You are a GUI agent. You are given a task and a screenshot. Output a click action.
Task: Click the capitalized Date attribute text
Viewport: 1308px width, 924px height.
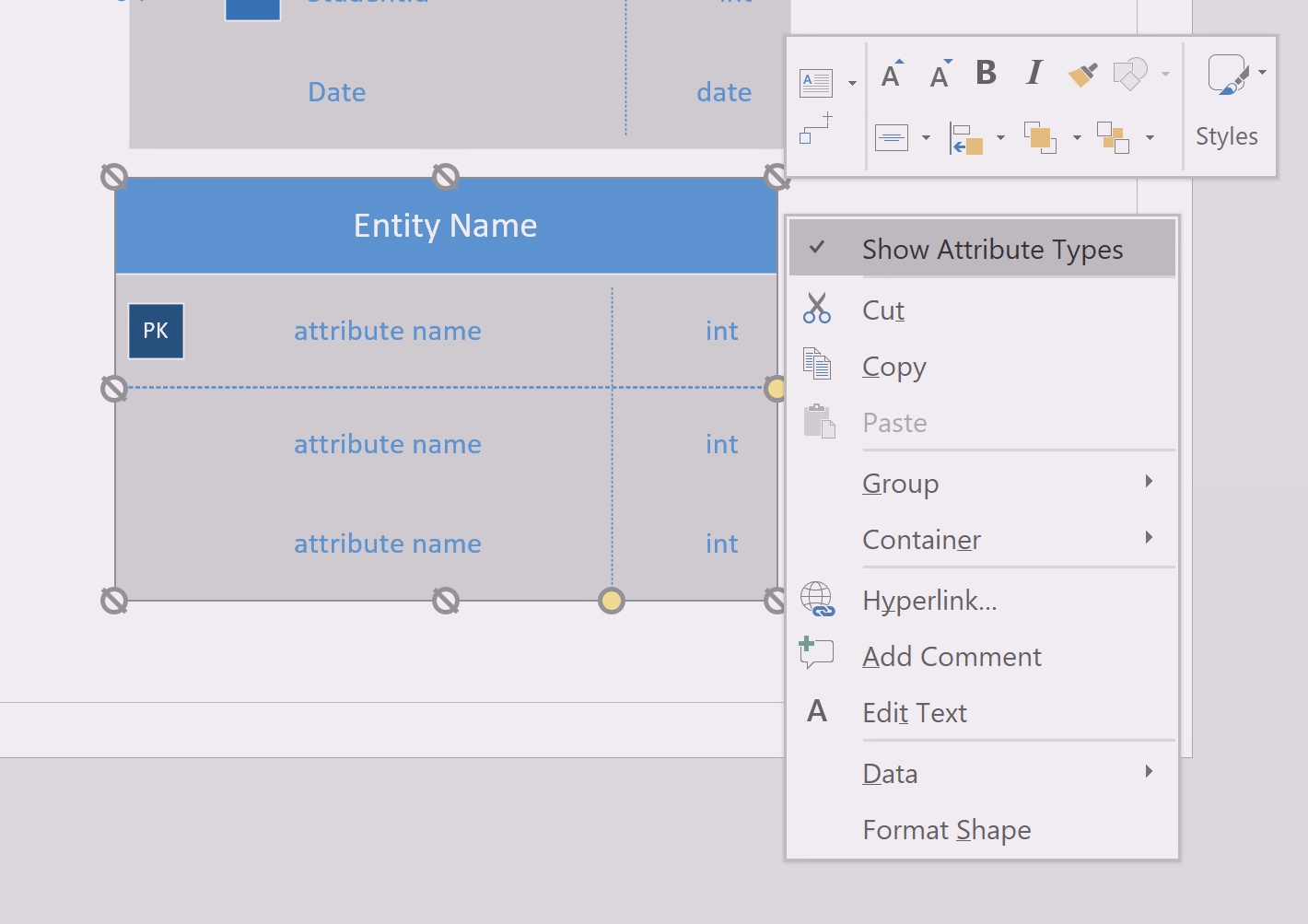337,92
